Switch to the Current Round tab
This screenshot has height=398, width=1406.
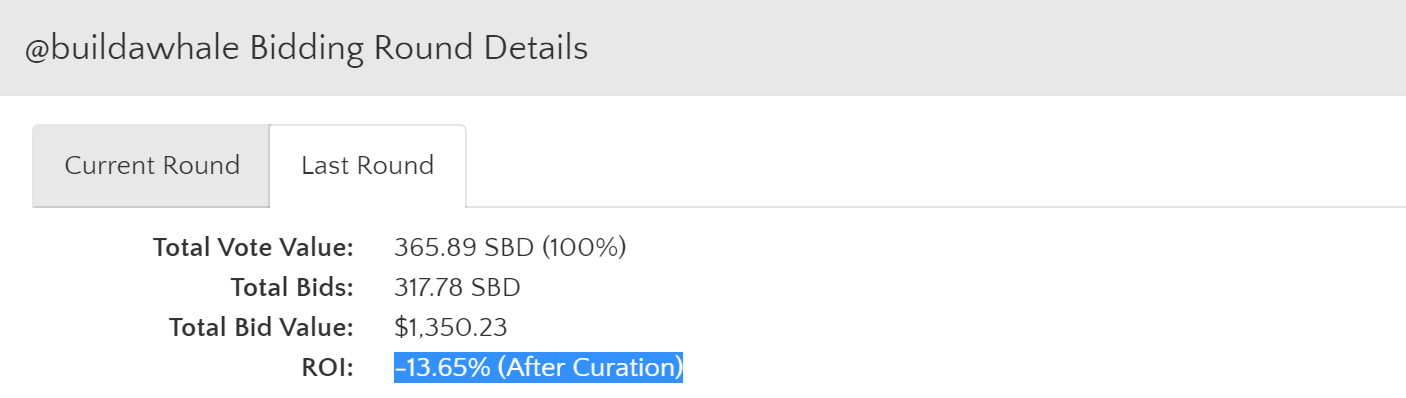(152, 166)
